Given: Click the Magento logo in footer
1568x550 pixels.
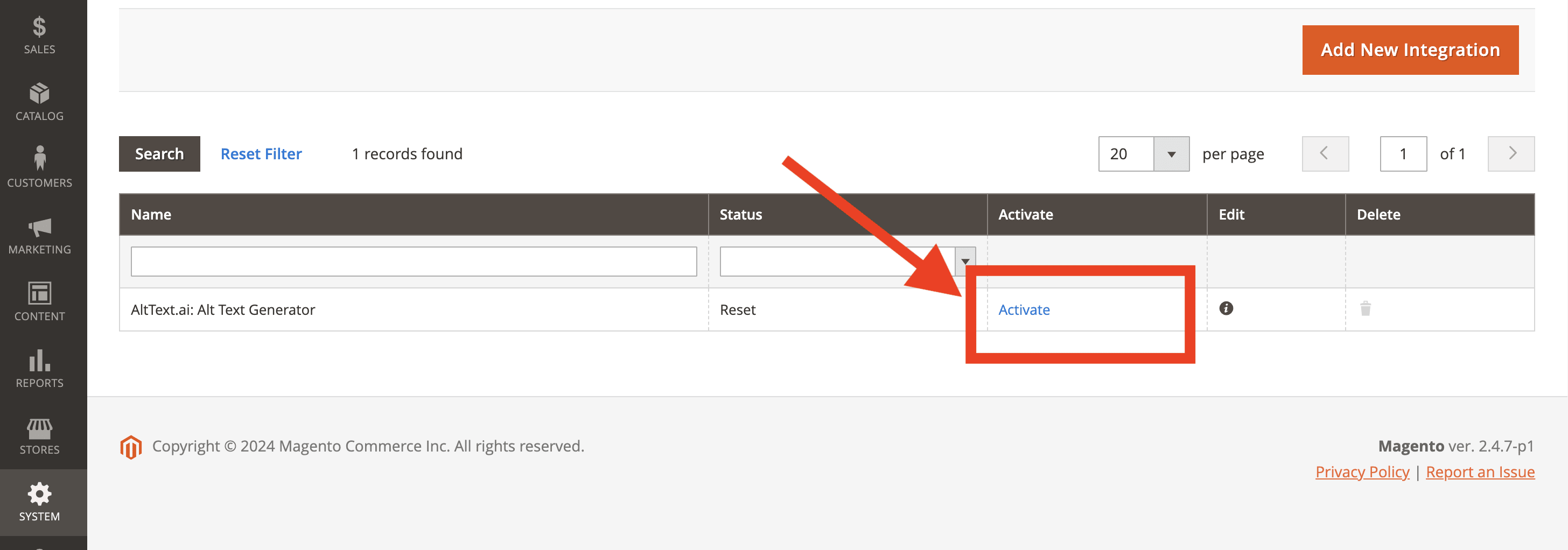Looking at the screenshot, I should point(131,447).
